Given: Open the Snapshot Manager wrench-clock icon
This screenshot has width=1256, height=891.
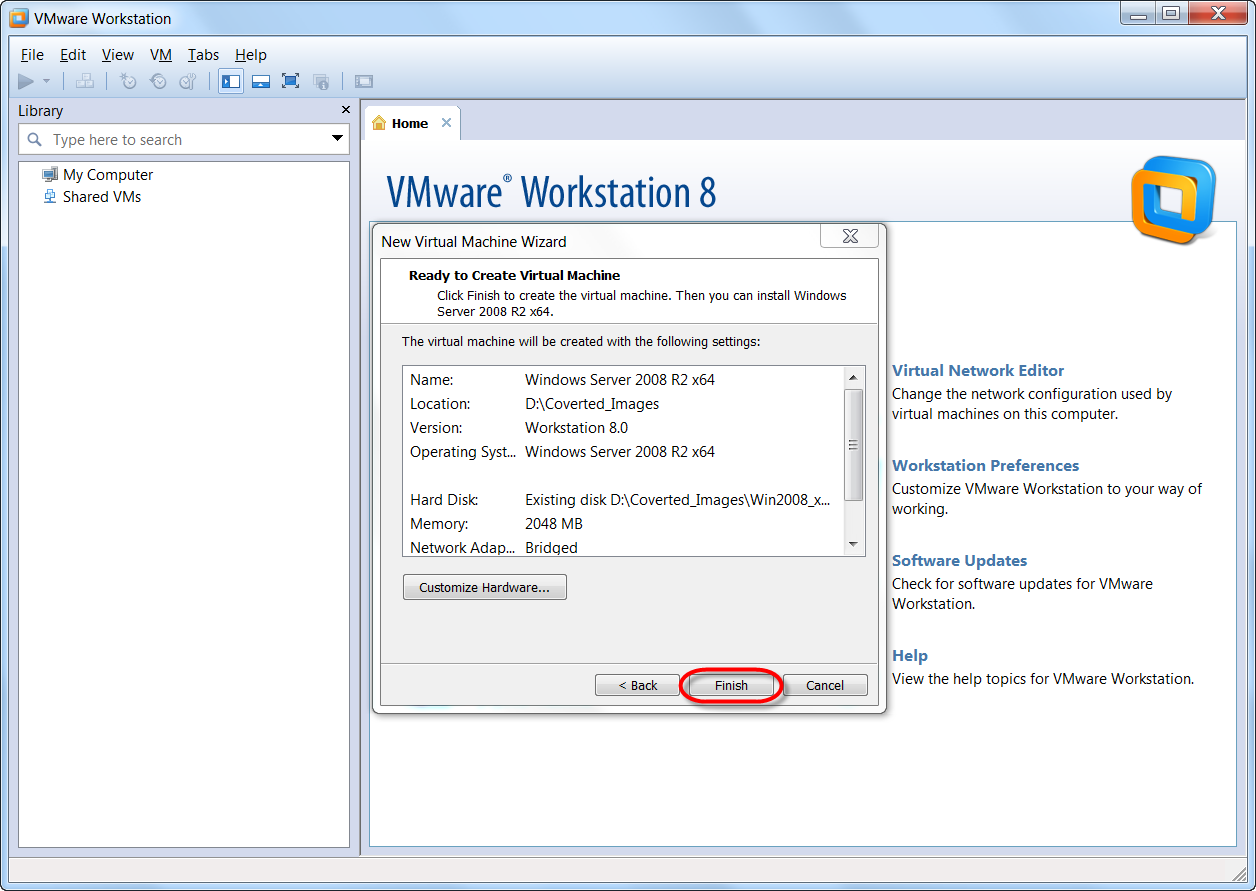Looking at the screenshot, I should tap(188, 81).
